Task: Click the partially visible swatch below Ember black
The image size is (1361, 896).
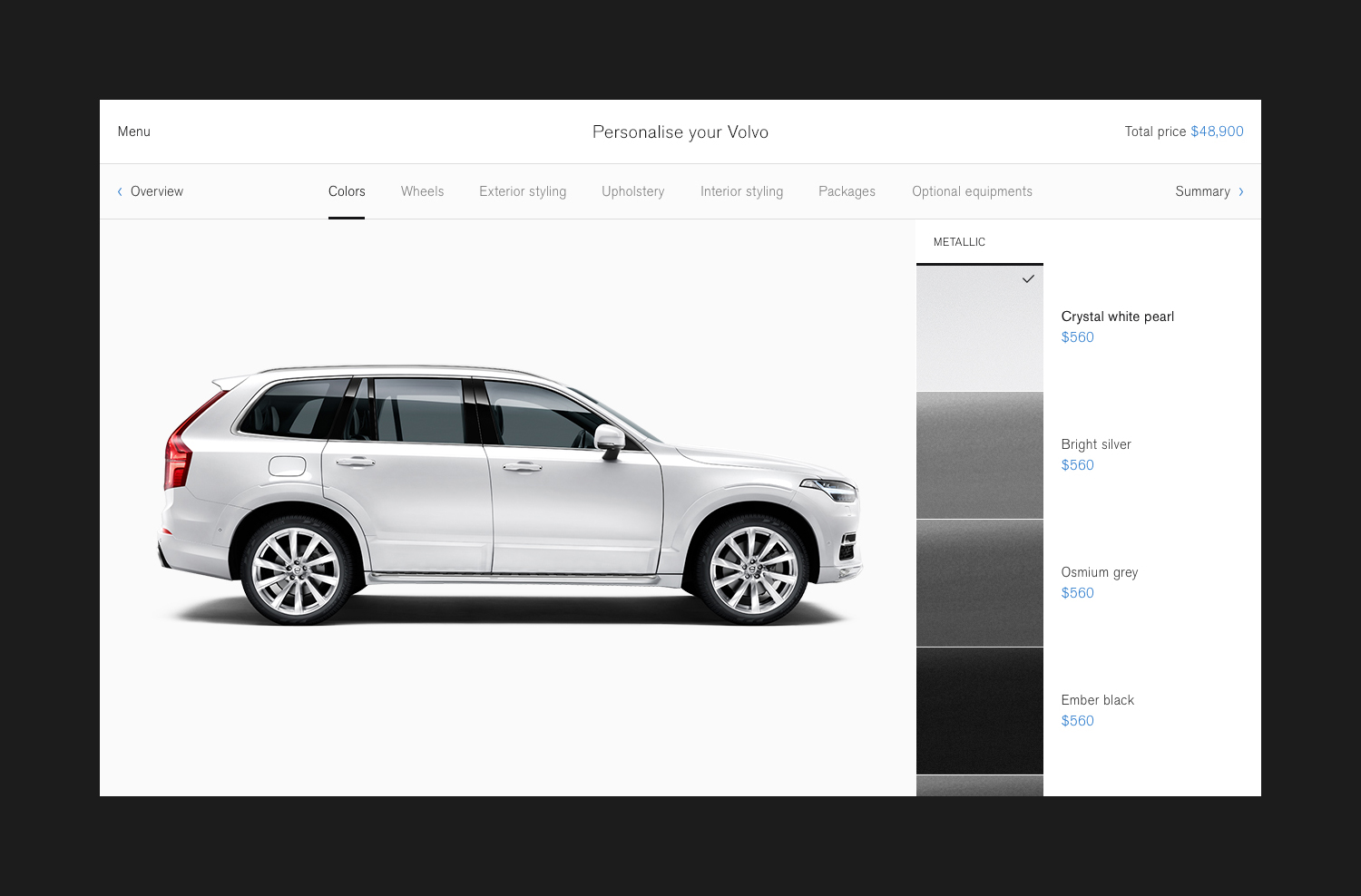Action: coord(980,786)
